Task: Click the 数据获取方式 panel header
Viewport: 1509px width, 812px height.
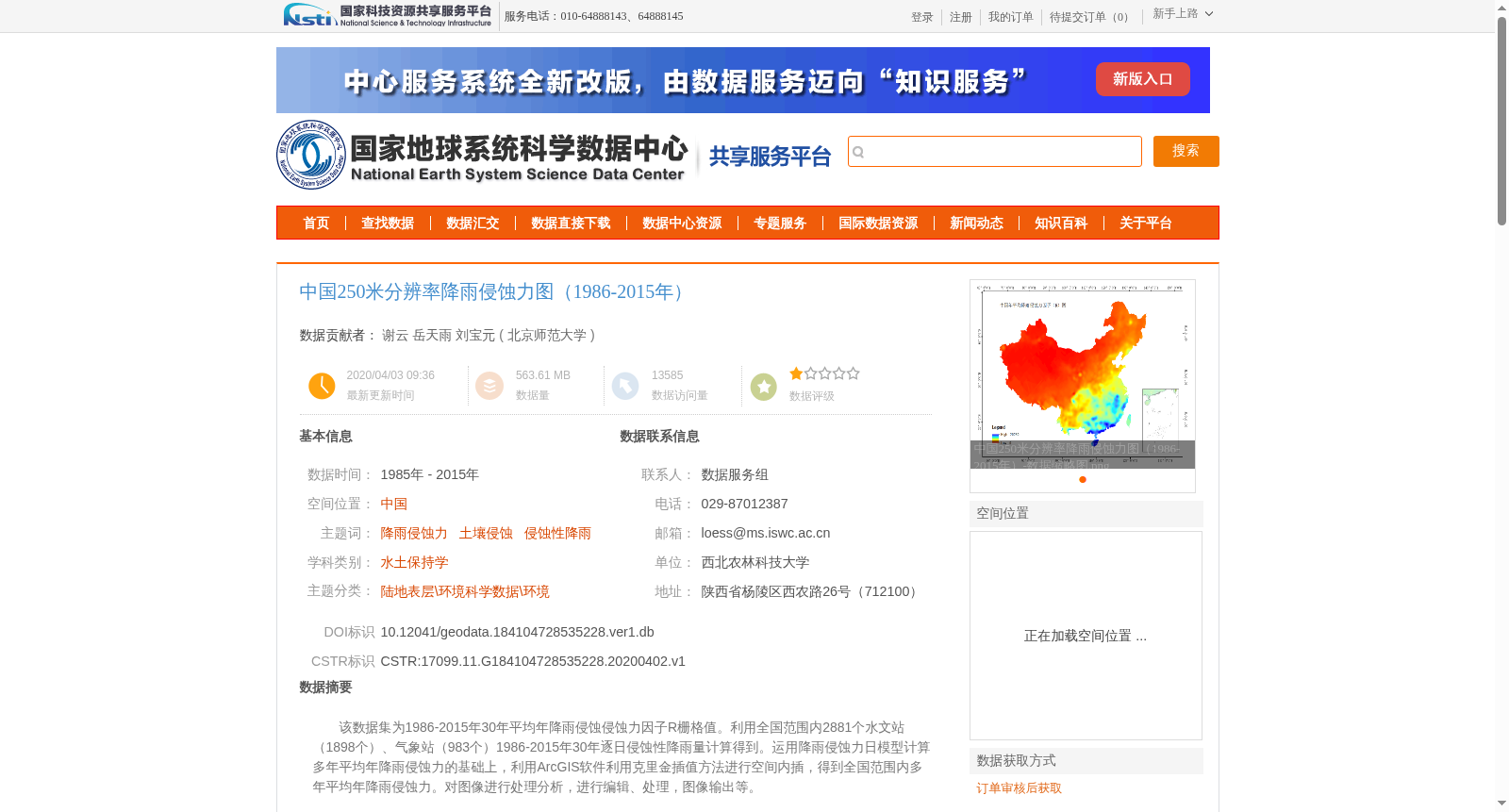Action: point(1086,761)
